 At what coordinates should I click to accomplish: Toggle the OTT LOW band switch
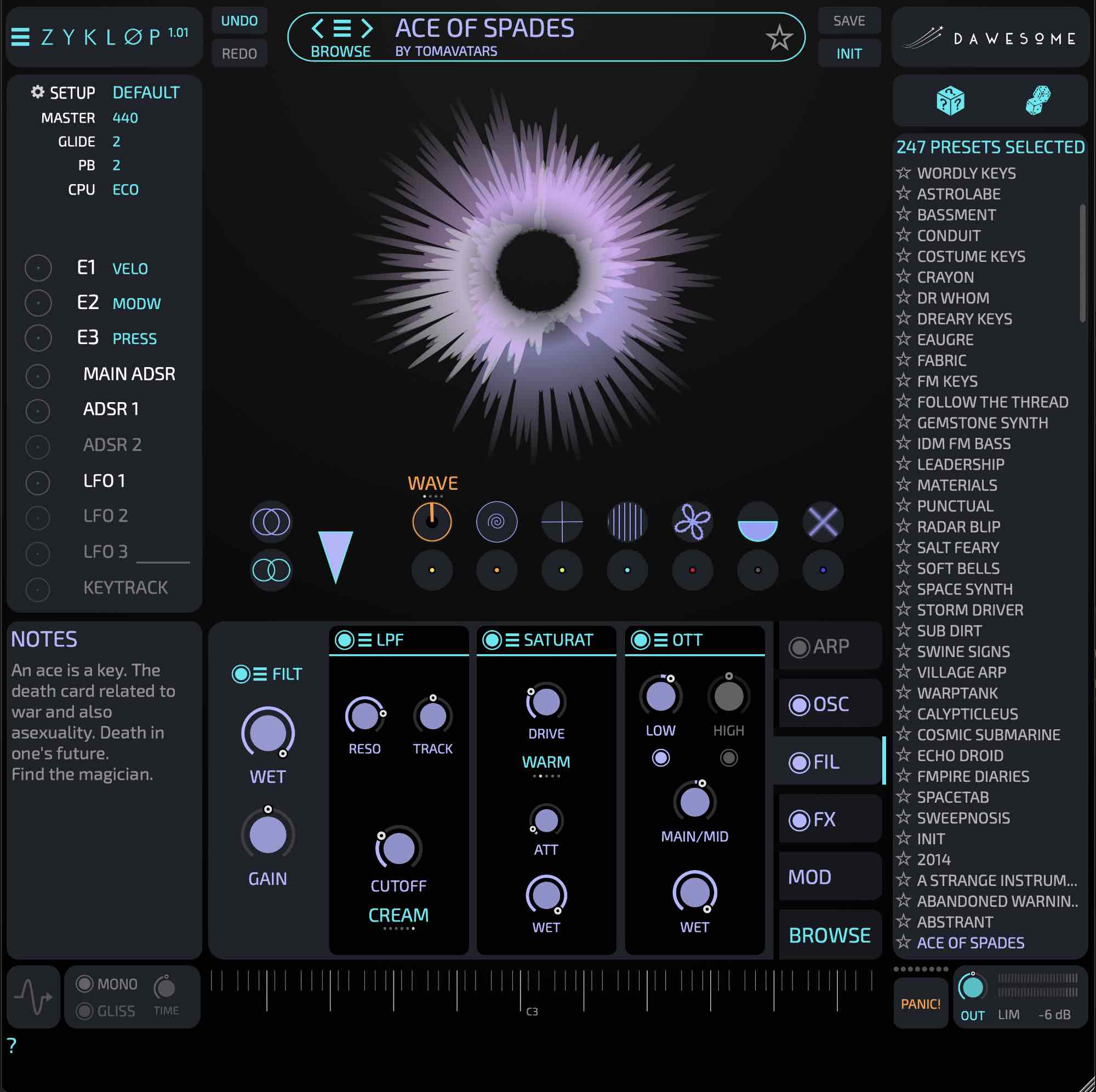[x=660, y=757]
